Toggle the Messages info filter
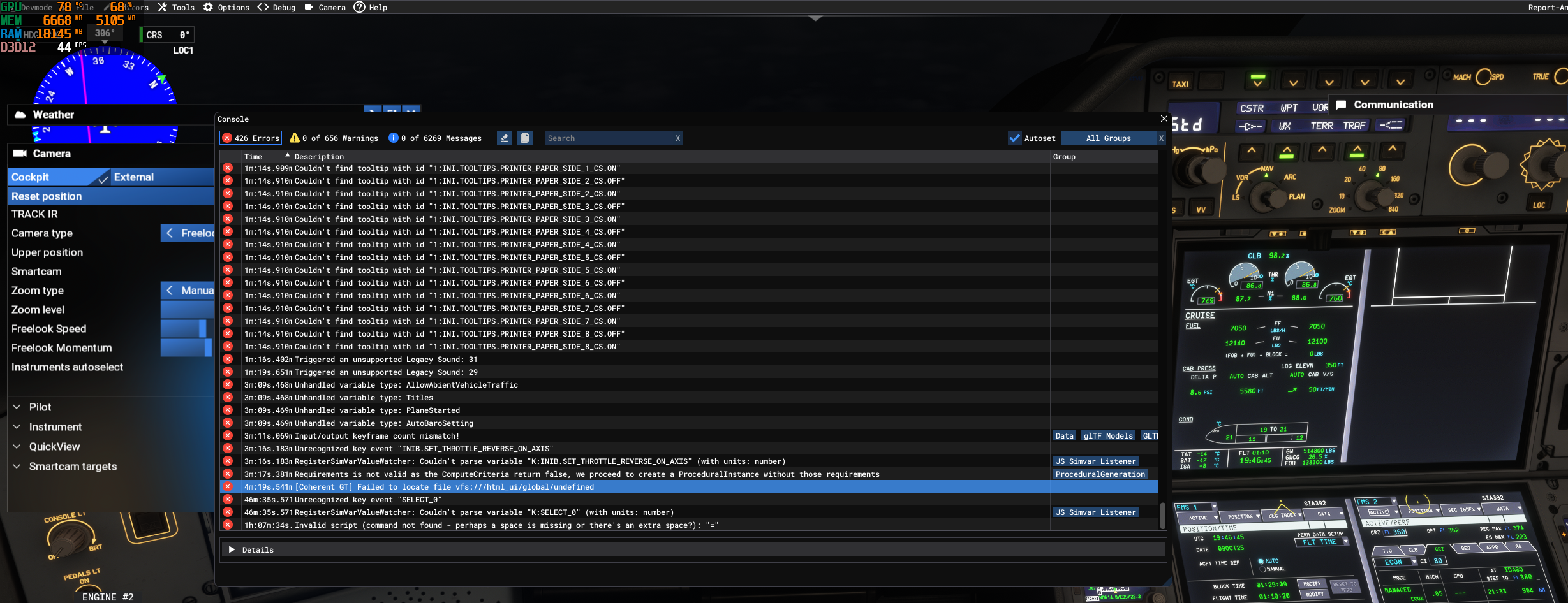This screenshot has height=603, width=1568. point(434,138)
